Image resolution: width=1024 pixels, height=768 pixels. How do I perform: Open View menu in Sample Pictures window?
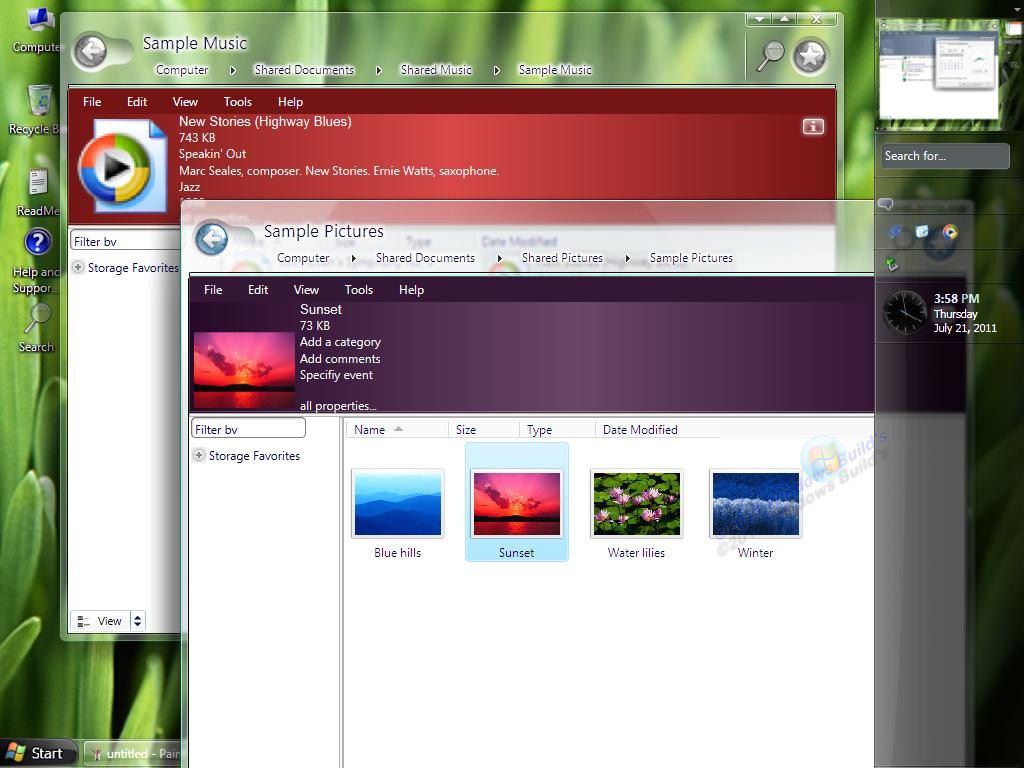(x=306, y=290)
